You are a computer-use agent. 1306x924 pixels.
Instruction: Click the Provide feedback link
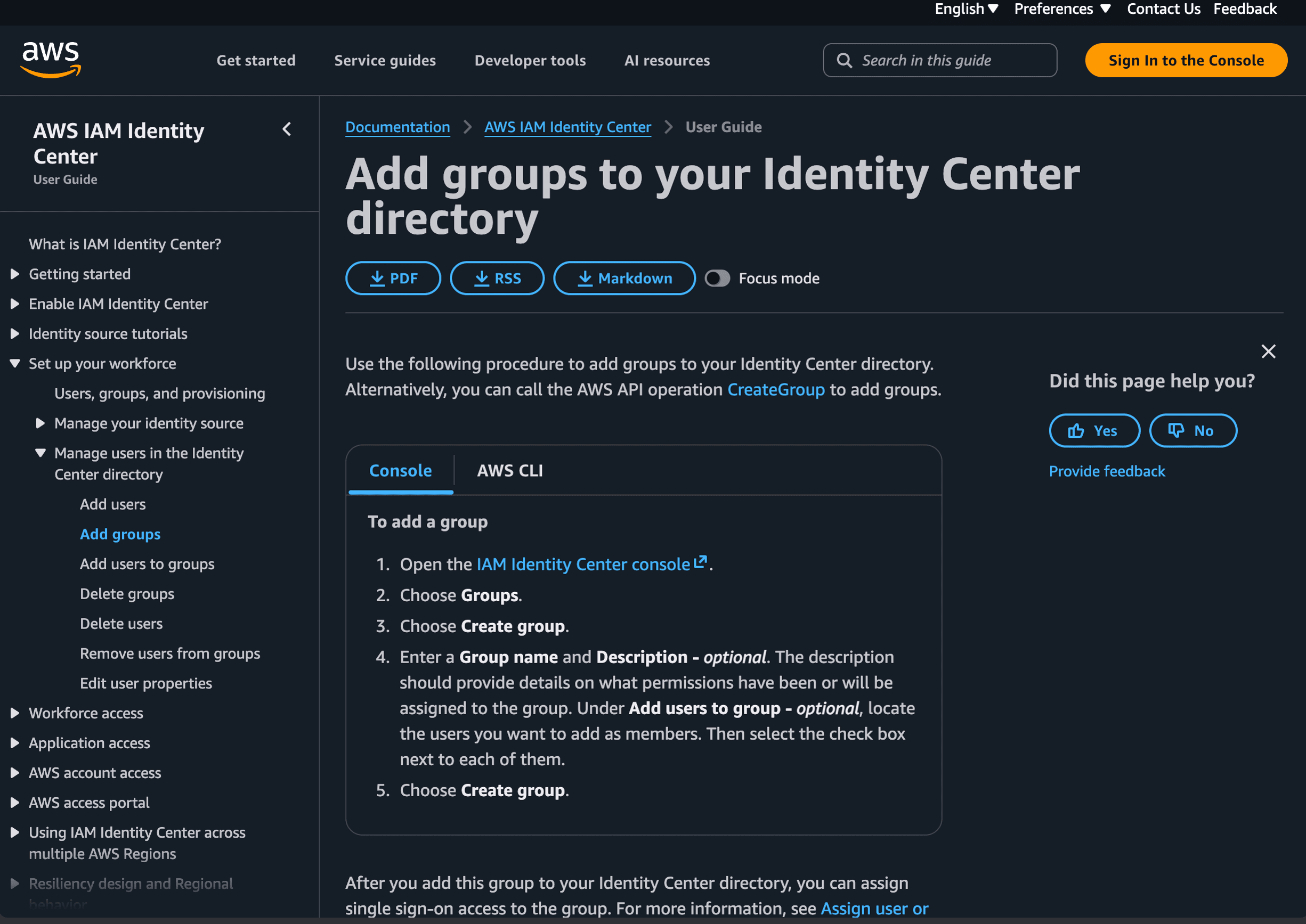1107,471
